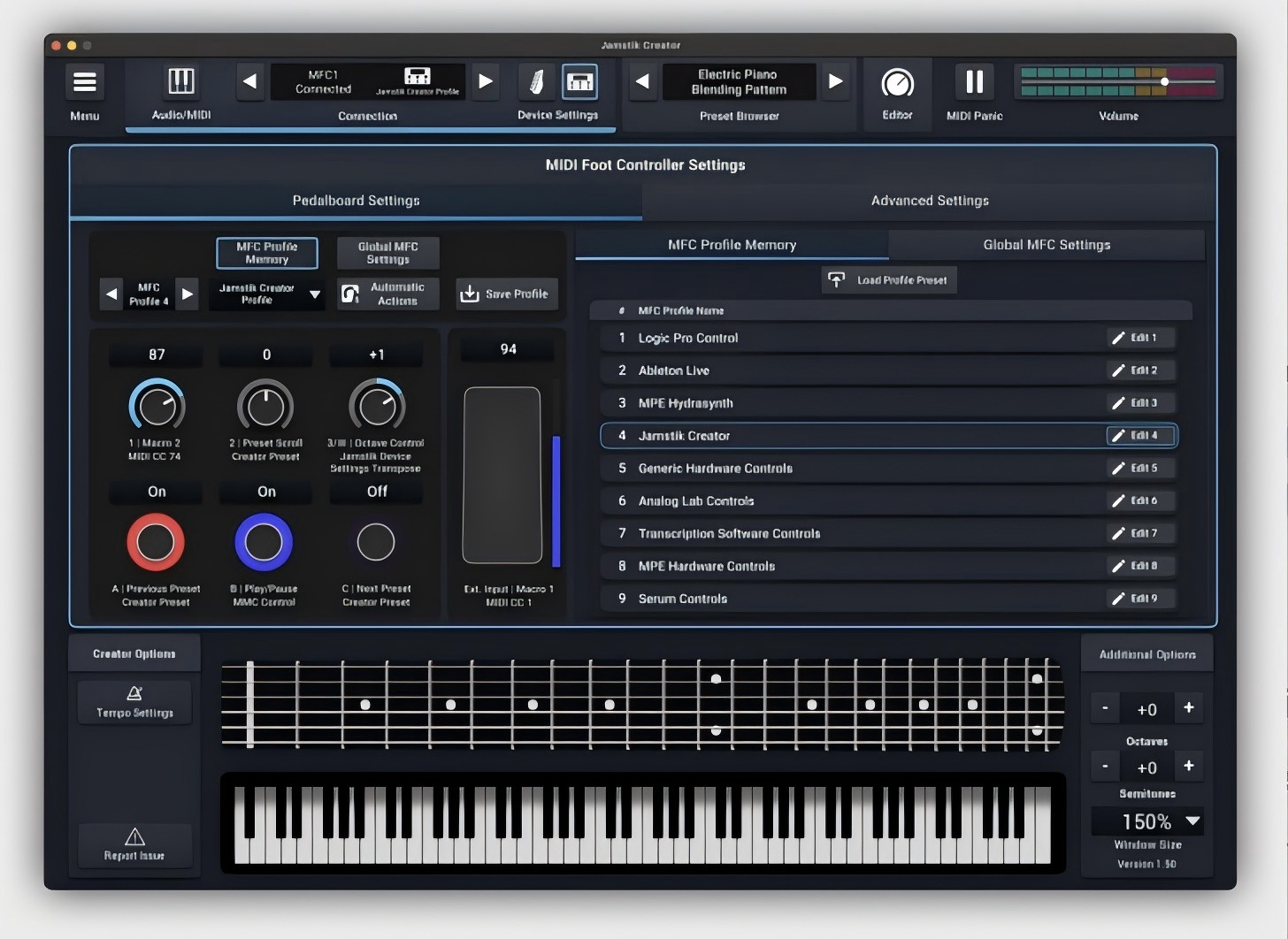1288x939 pixels.
Task: Open Audio/MIDI piano icon
Action: pyautogui.click(x=181, y=81)
